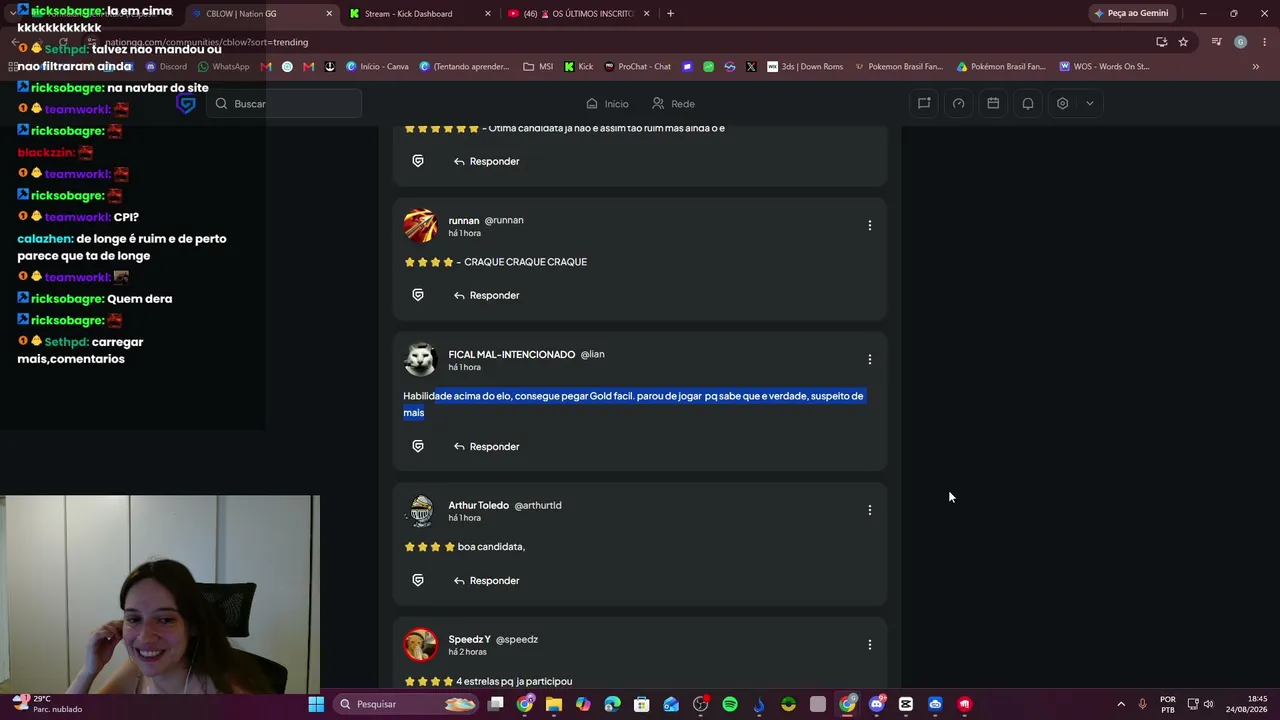Click the microphone tray icon
Image resolution: width=1280 pixels, height=720 pixels.
pos(1143,704)
